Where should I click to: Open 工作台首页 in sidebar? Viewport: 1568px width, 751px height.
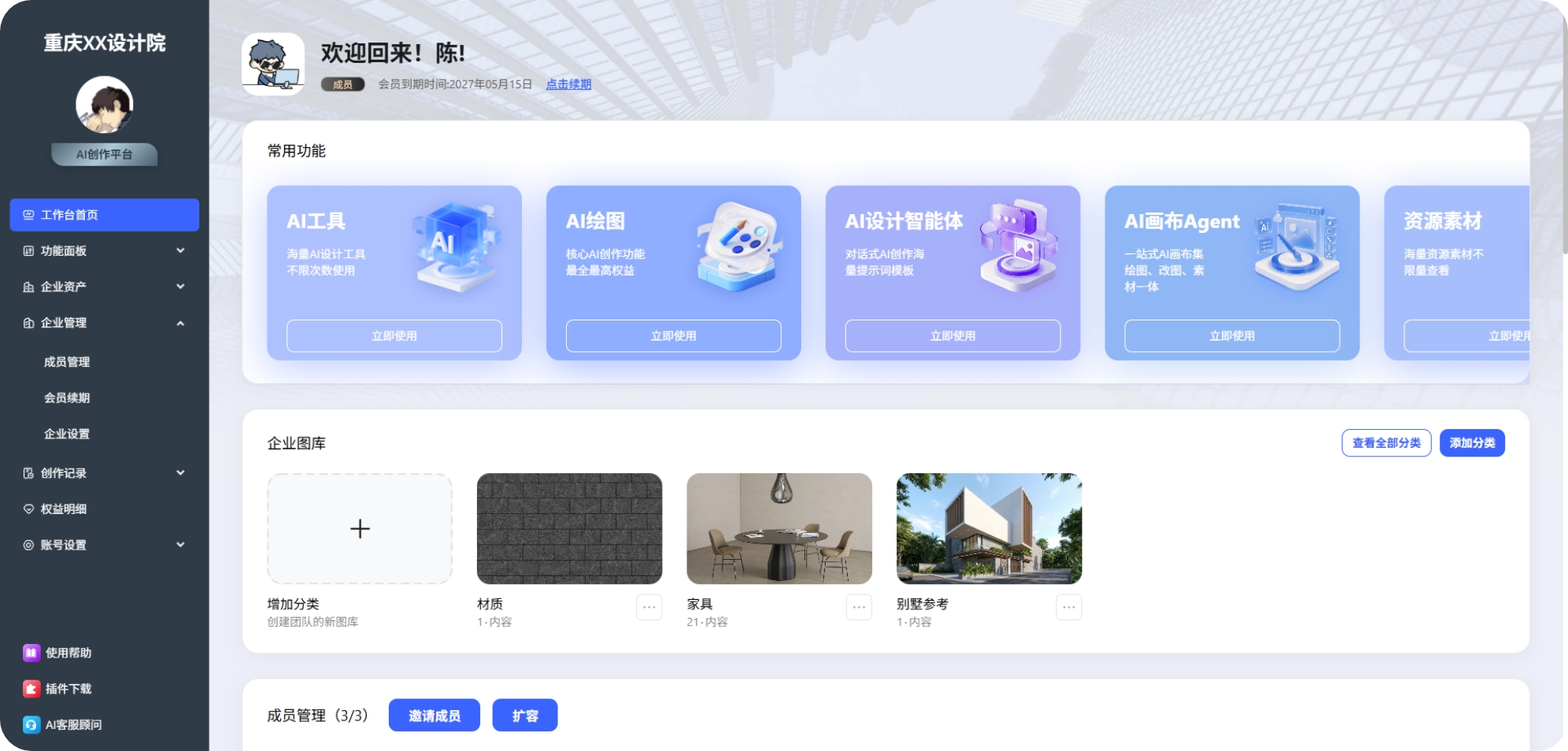[104, 215]
